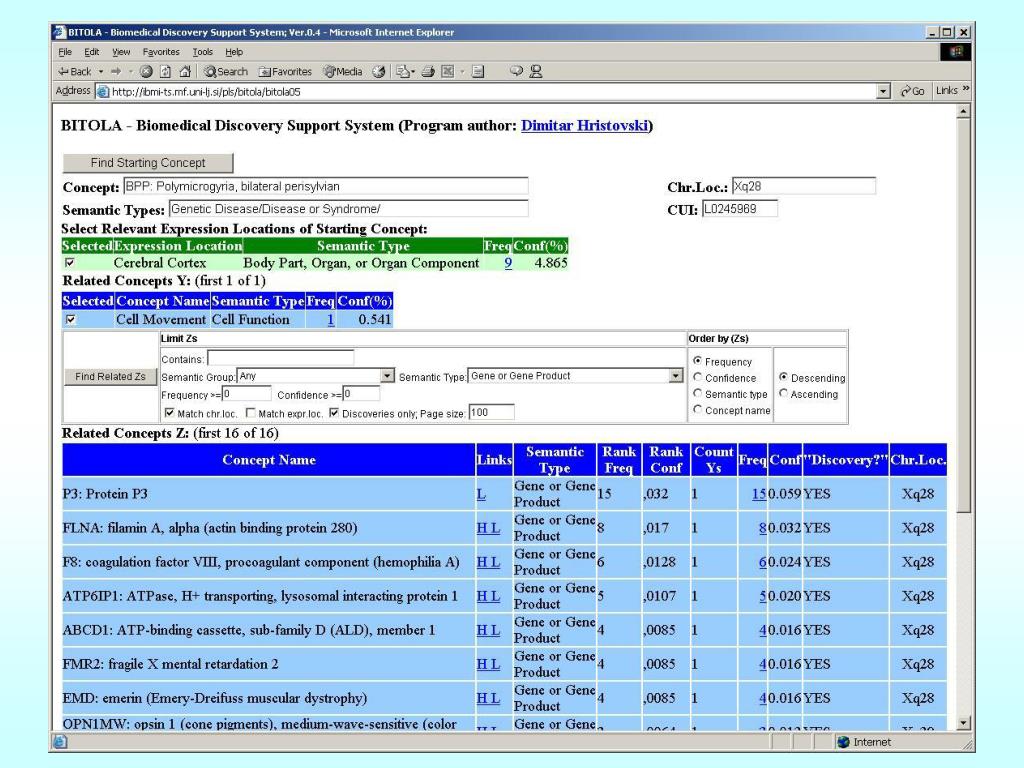Open the Search pane from the toolbar

pos(225,71)
